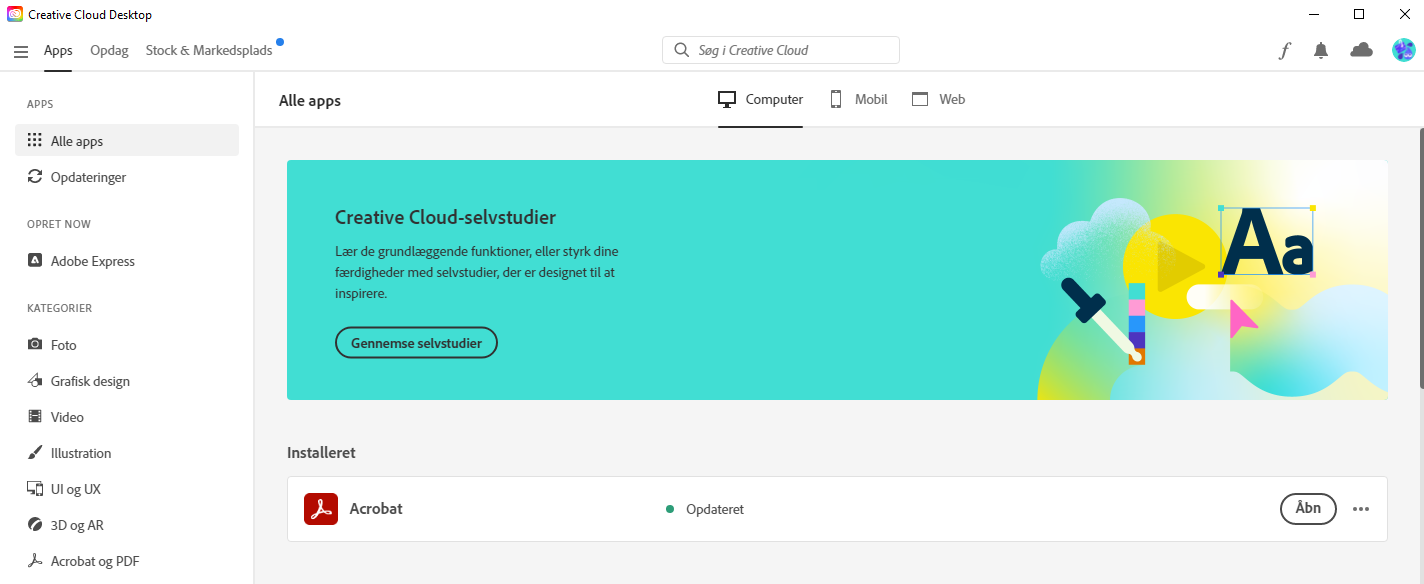Click the Acrobat app icon in Installeret
1424x584 pixels.
[x=321, y=509]
